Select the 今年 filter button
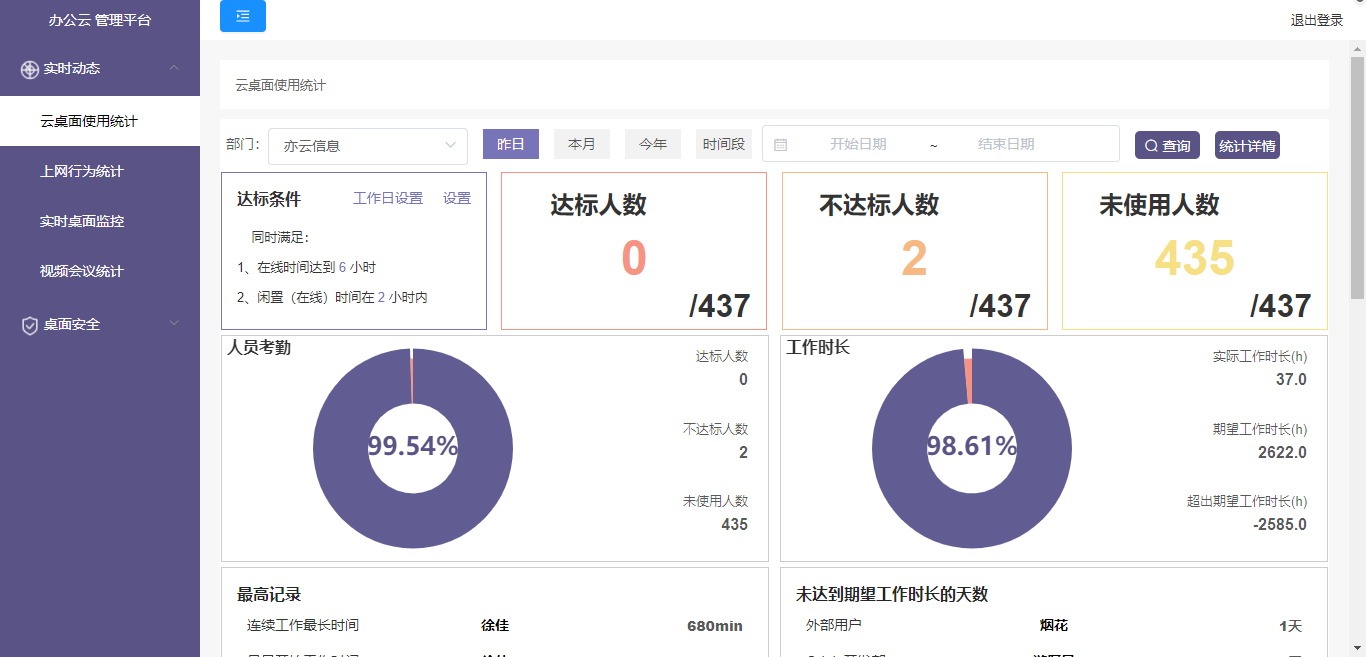 pyautogui.click(x=652, y=143)
